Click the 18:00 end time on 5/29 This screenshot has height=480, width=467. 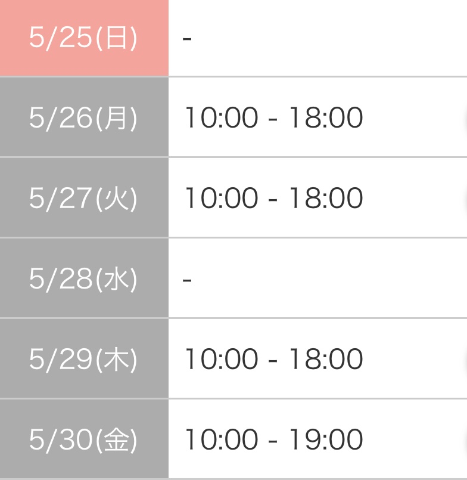pos(326,359)
